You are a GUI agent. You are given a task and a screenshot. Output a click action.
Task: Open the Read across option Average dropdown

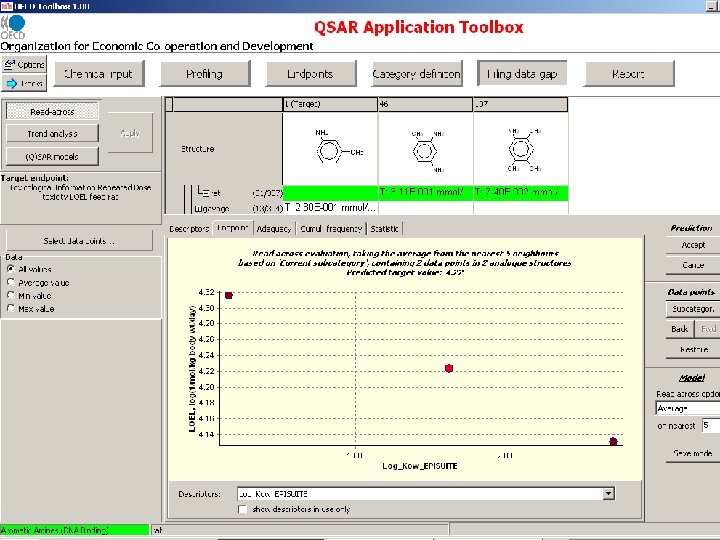[687, 408]
